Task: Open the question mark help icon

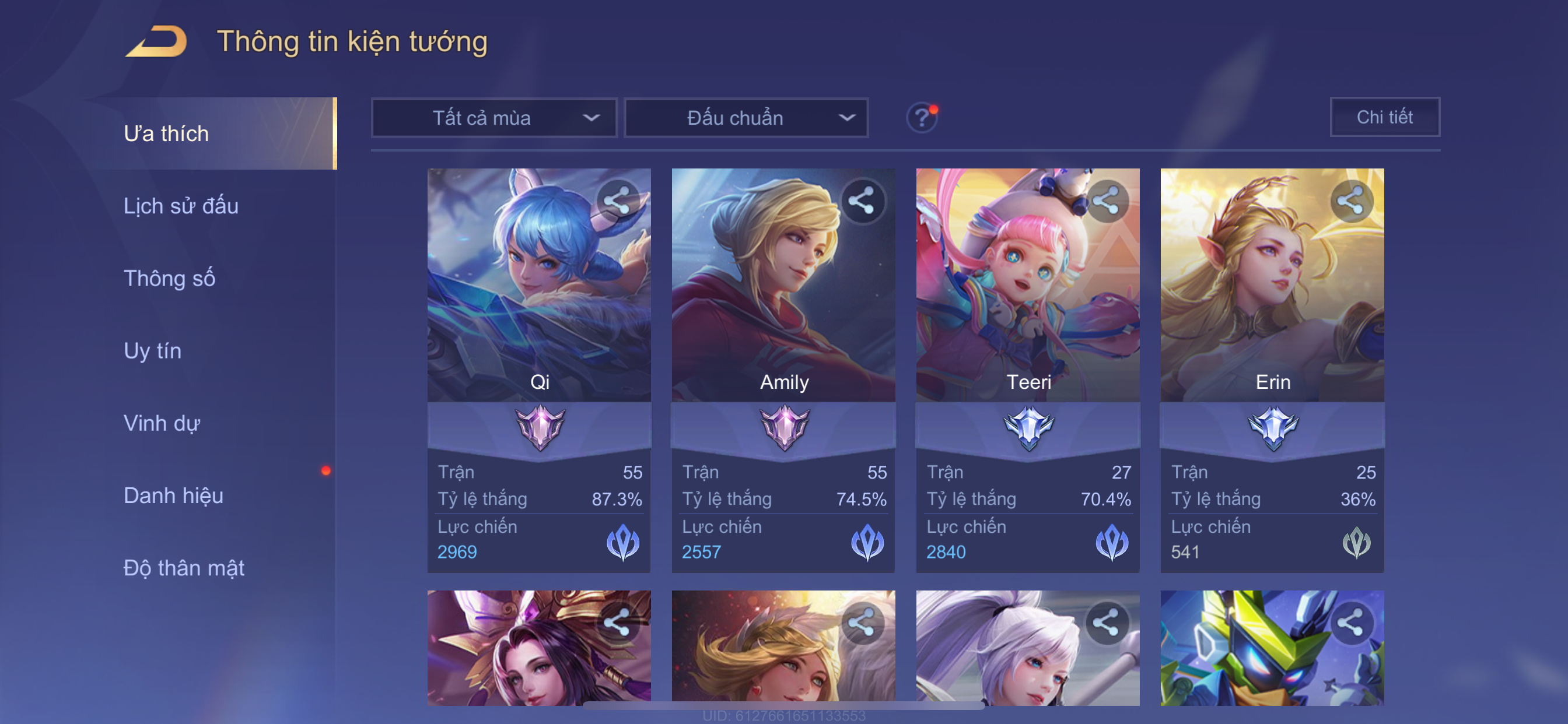Action: (x=922, y=117)
